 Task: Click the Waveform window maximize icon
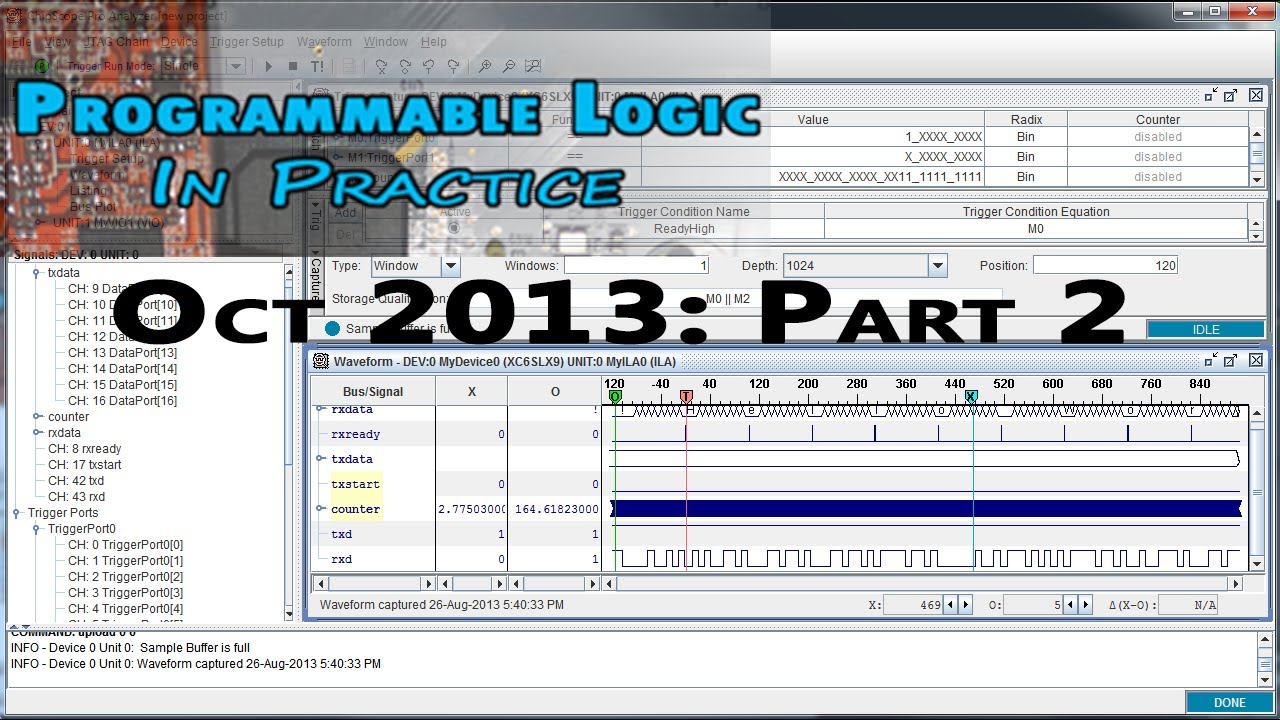coord(1231,361)
